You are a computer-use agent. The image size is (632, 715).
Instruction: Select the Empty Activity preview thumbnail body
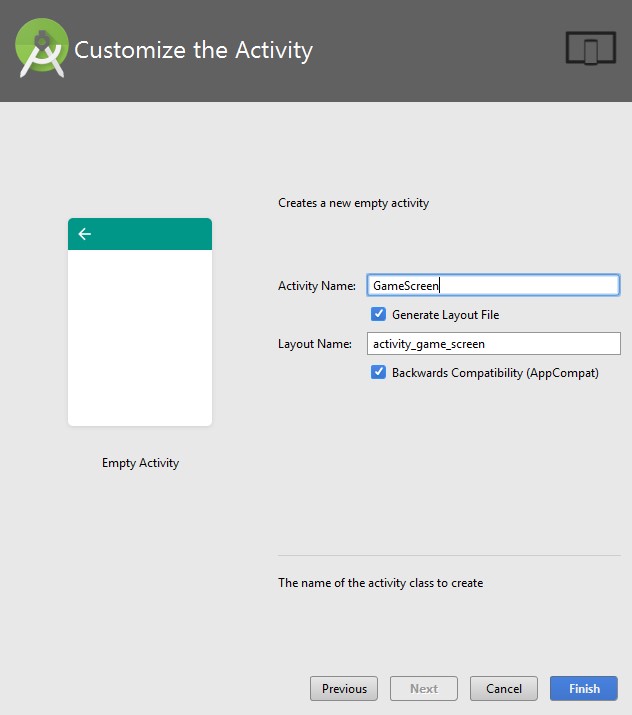point(140,337)
